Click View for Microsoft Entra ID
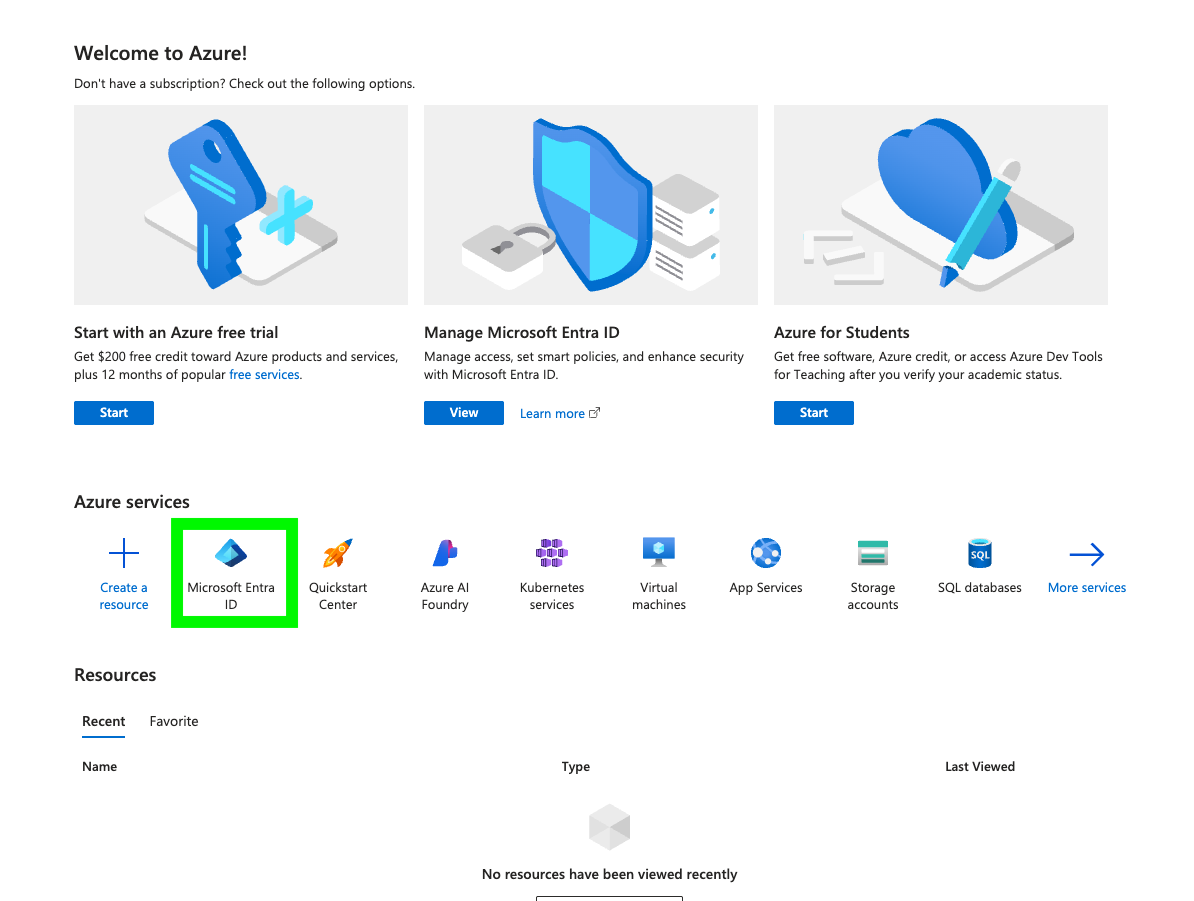Image resolution: width=1194 pixels, height=901 pixels. pos(464,413)
